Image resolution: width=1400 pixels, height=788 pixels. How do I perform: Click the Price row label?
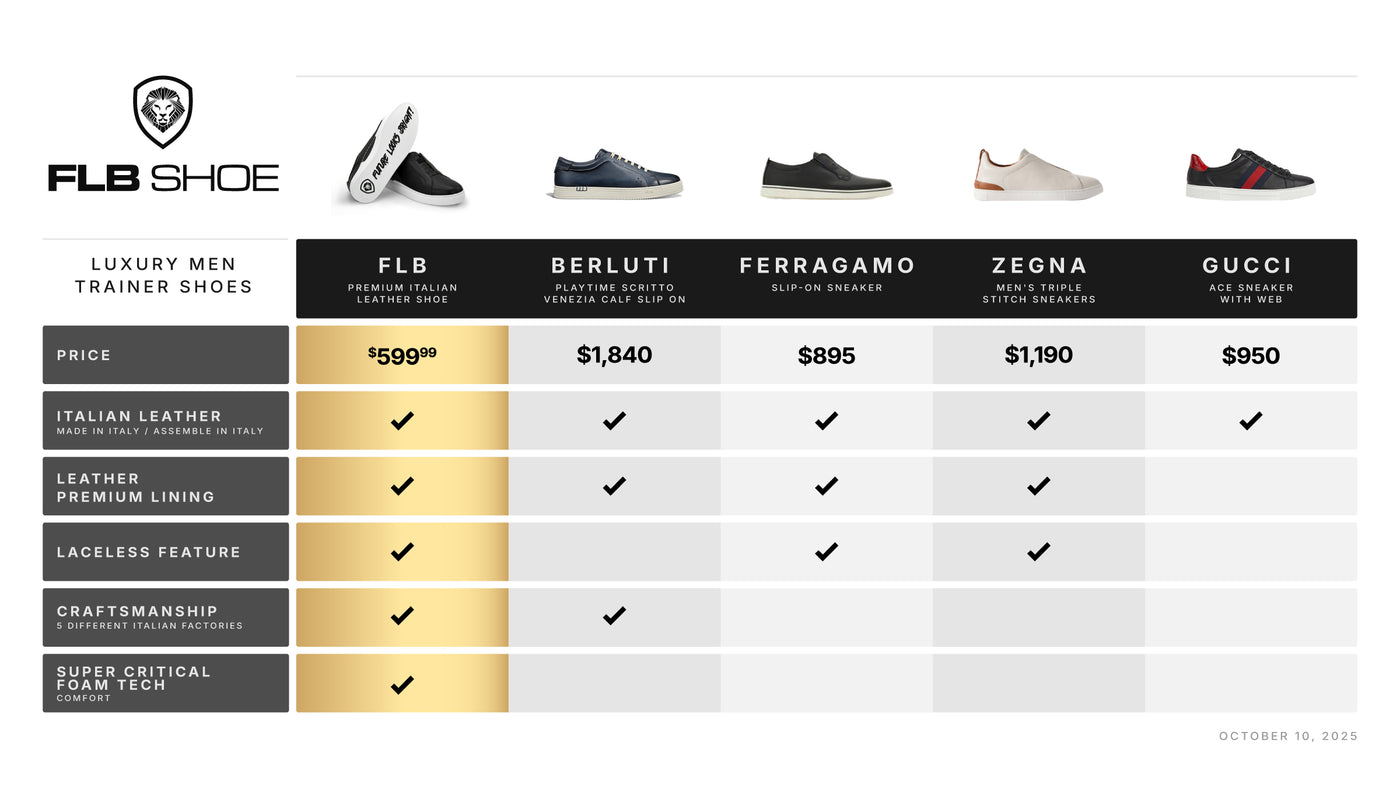[84, 355]
